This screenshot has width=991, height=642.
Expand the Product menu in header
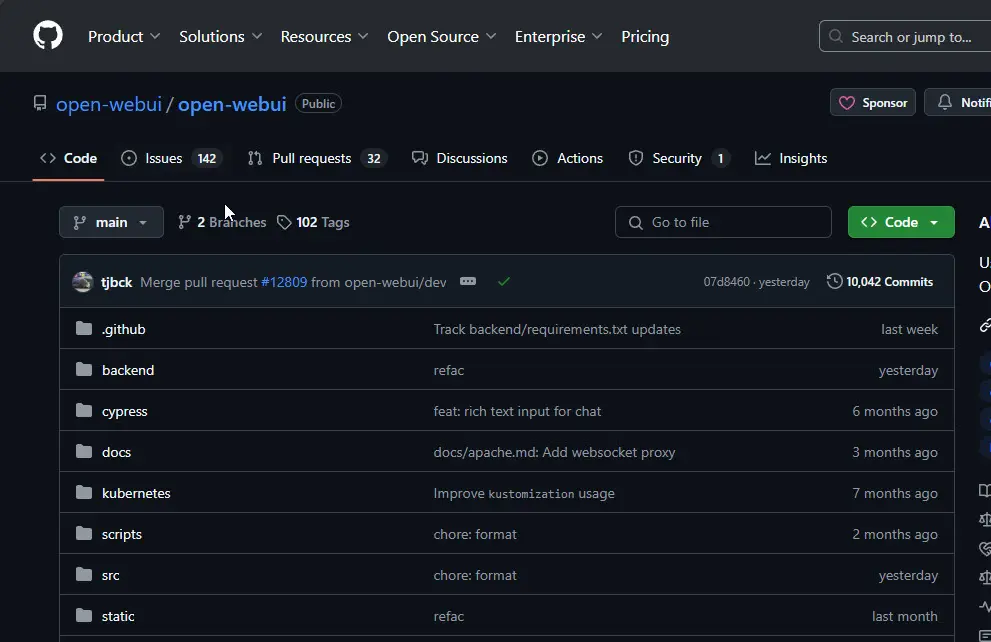pyautogui.click(x=124, y=36)
